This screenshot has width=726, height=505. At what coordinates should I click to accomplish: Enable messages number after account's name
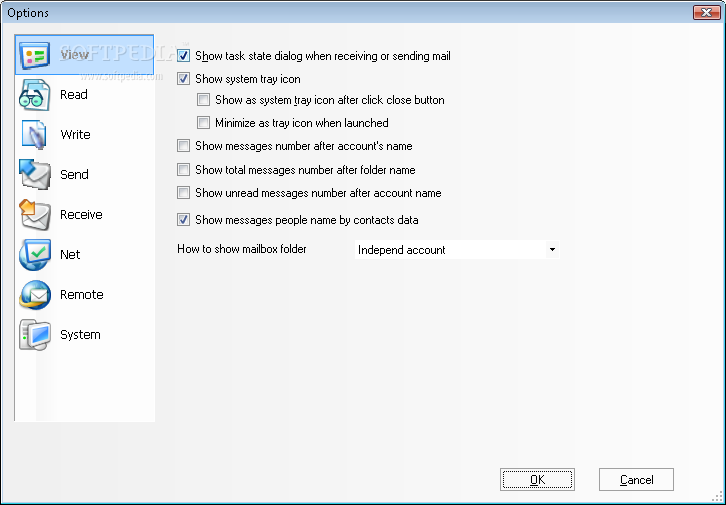pos(183,146)
